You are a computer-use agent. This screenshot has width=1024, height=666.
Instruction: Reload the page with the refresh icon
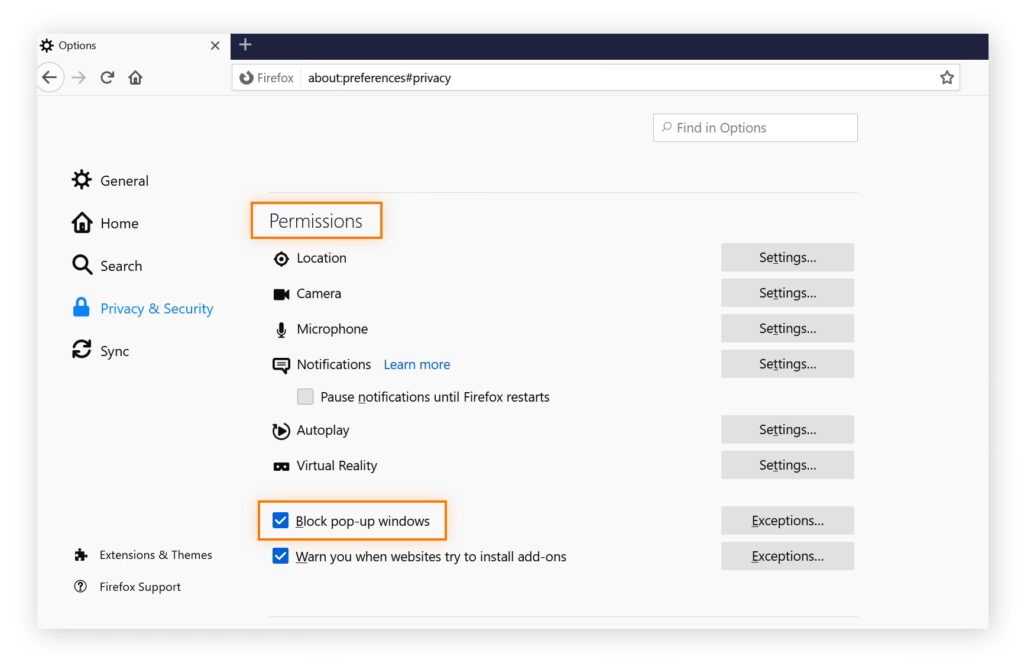[107, 77]
